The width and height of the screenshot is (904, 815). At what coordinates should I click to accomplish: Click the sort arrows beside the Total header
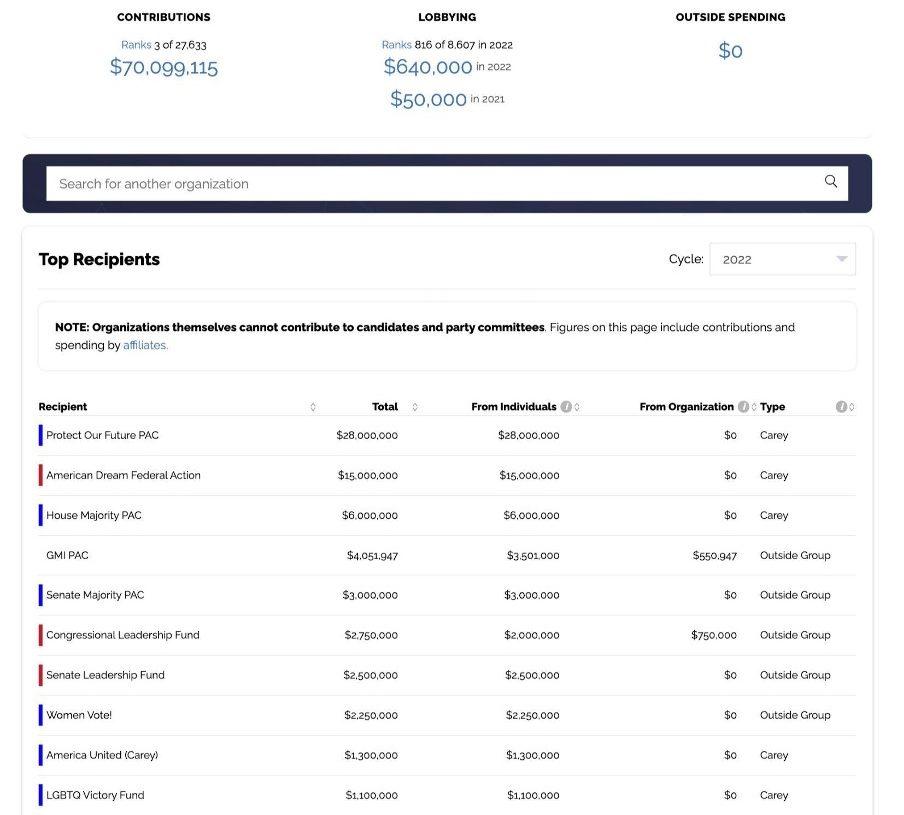[x=415, y=407]
